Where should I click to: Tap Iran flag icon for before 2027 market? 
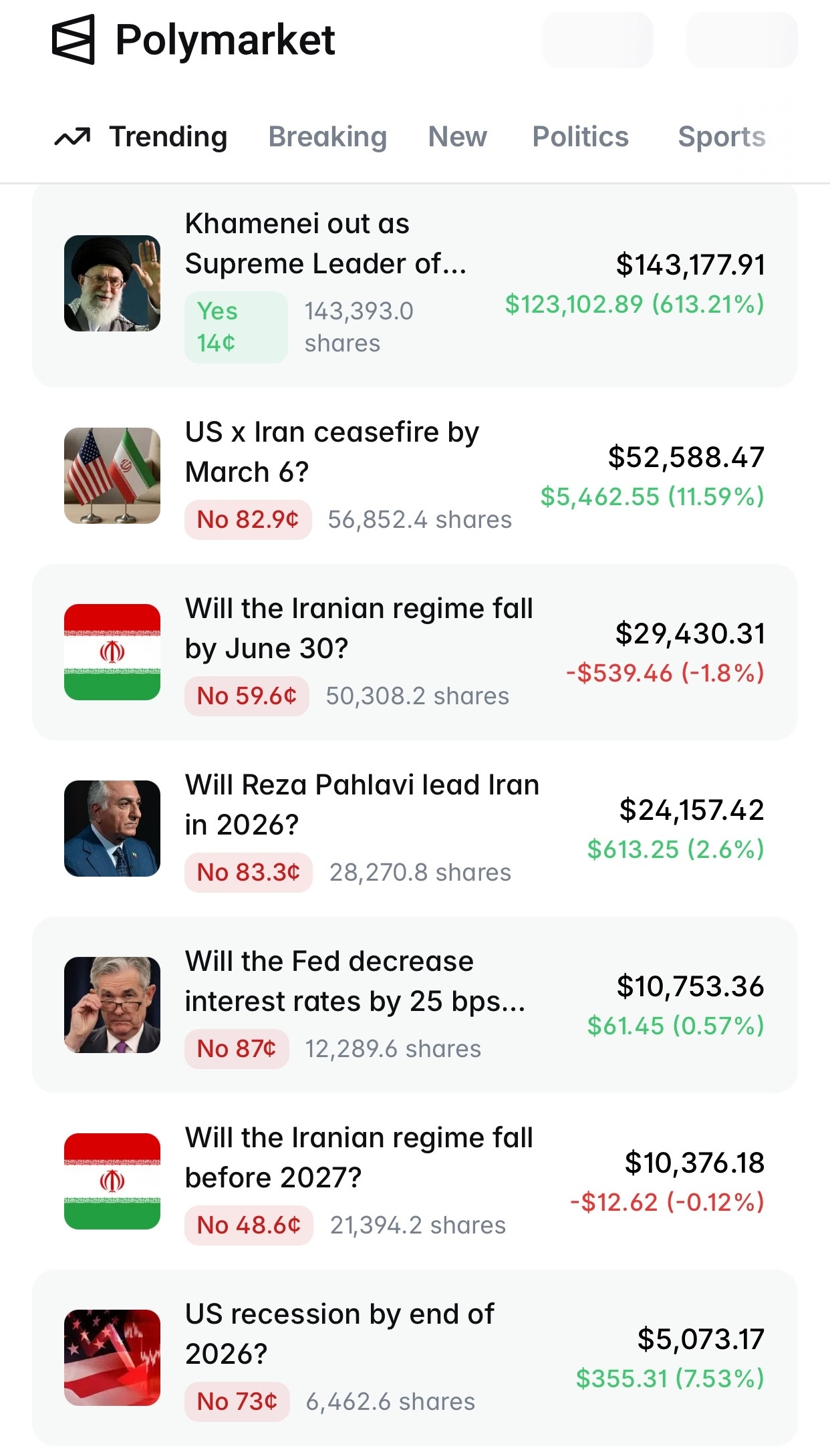pos(112,1181)
